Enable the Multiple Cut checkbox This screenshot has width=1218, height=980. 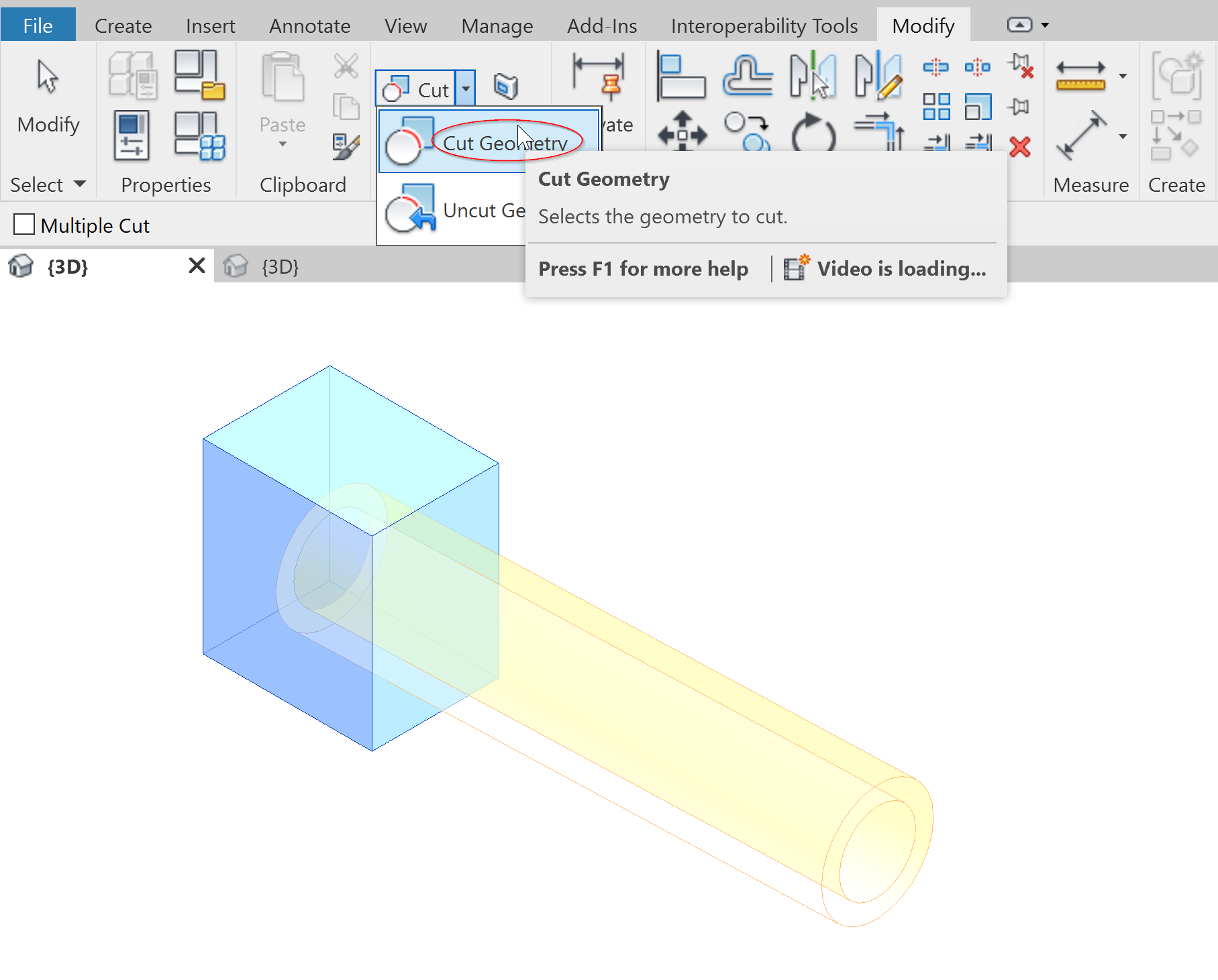(24, 225)
